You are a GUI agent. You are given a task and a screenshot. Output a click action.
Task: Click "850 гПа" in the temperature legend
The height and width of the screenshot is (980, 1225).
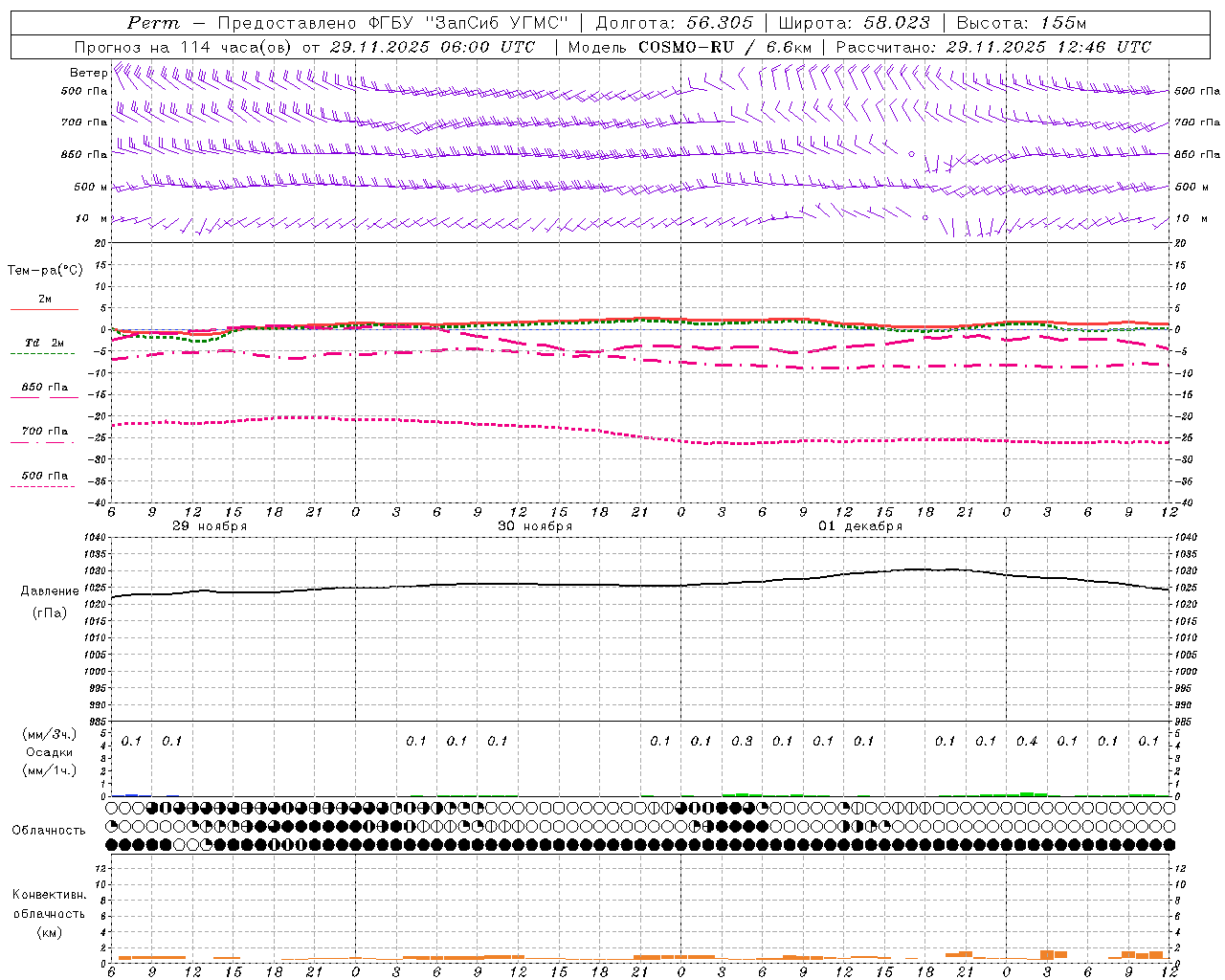pyautogui.click(x=44, y=388)
